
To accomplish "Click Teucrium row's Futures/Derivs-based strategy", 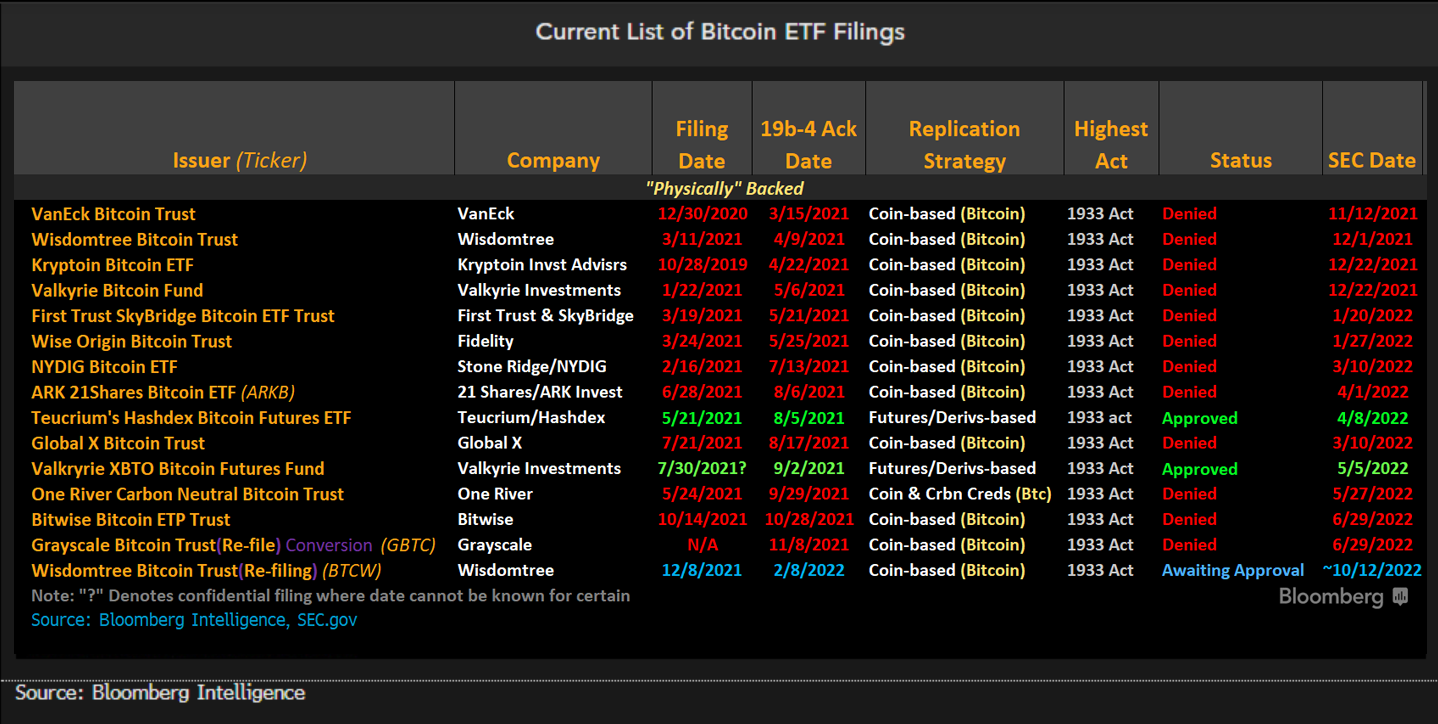I will (x=952, y=418).
